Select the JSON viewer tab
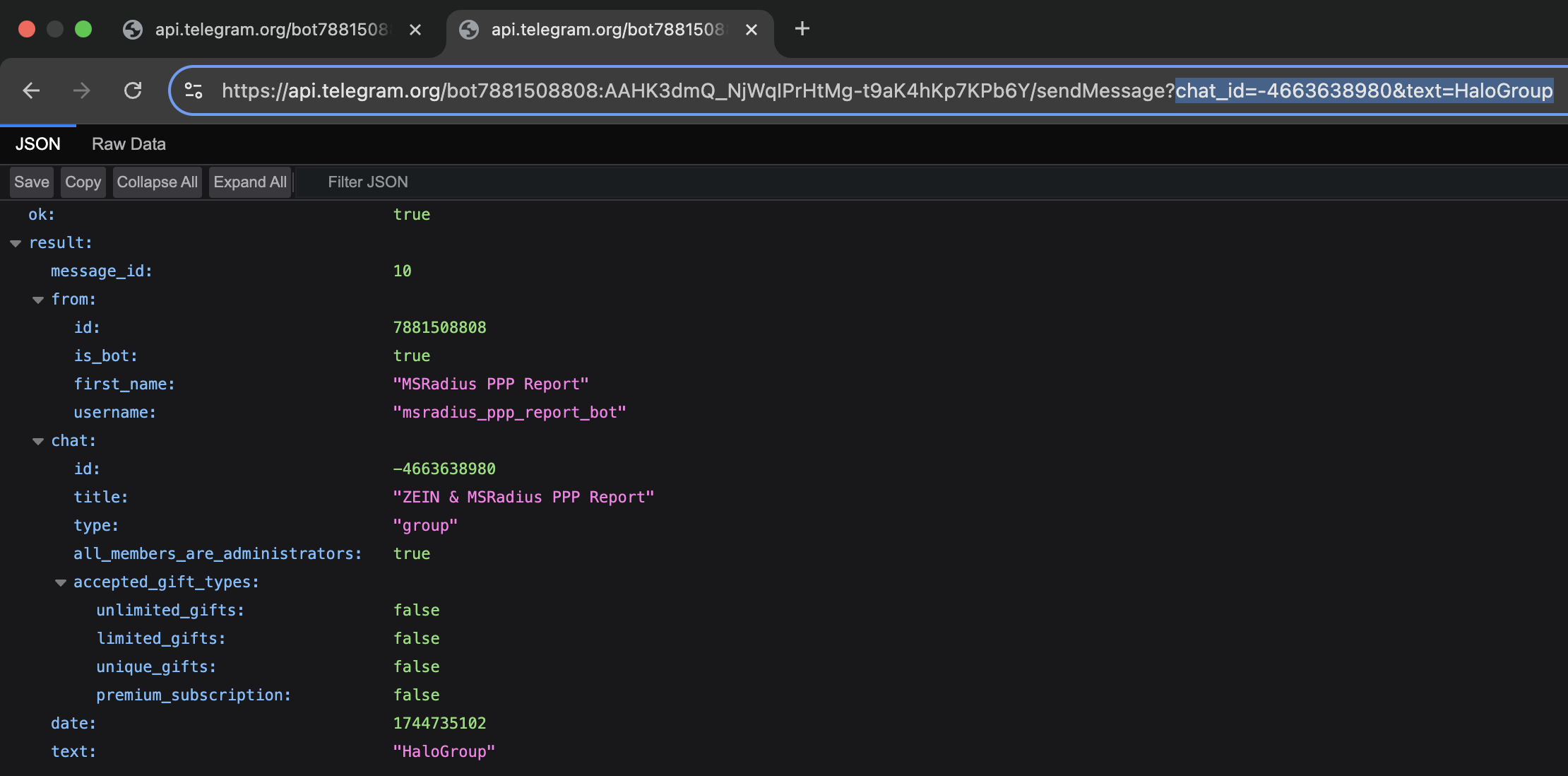 tap(38, 144)
